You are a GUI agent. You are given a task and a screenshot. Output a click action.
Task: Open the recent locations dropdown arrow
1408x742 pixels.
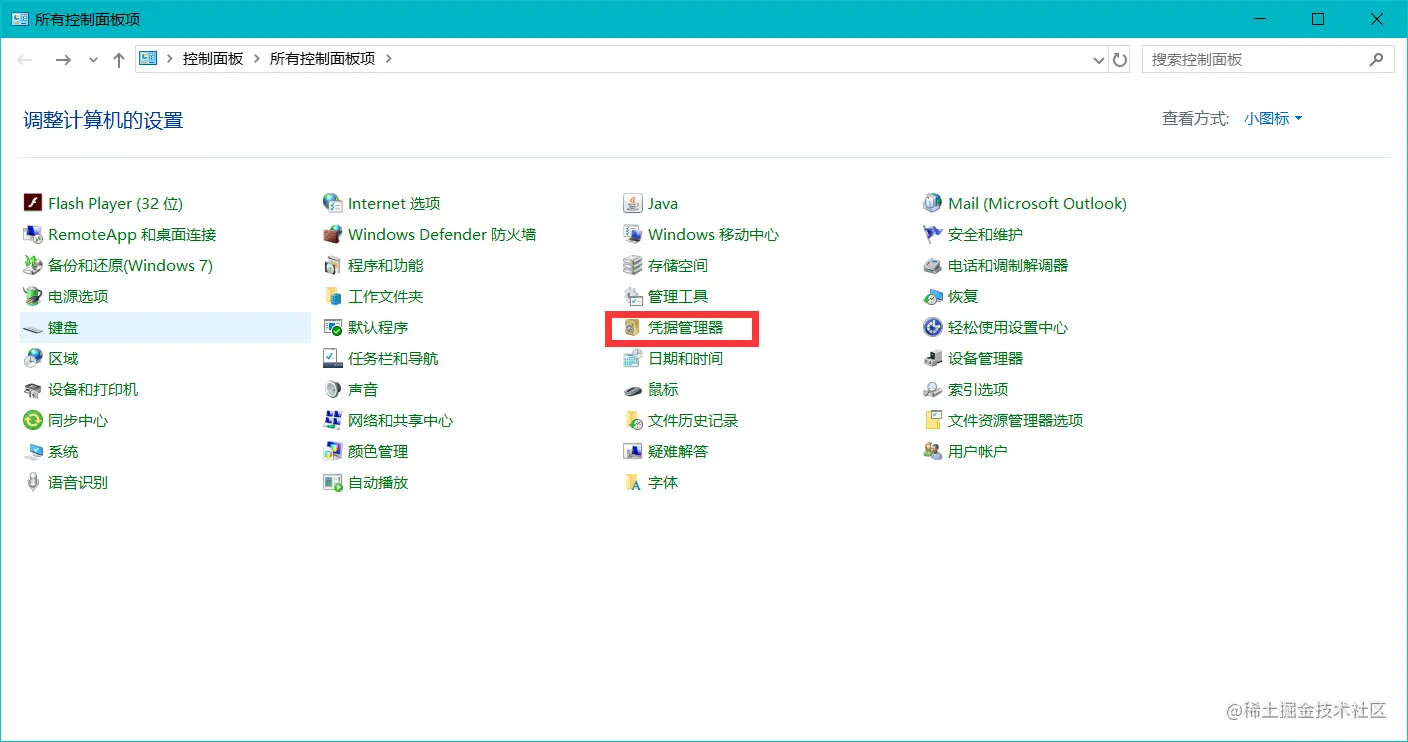[93, 60]
